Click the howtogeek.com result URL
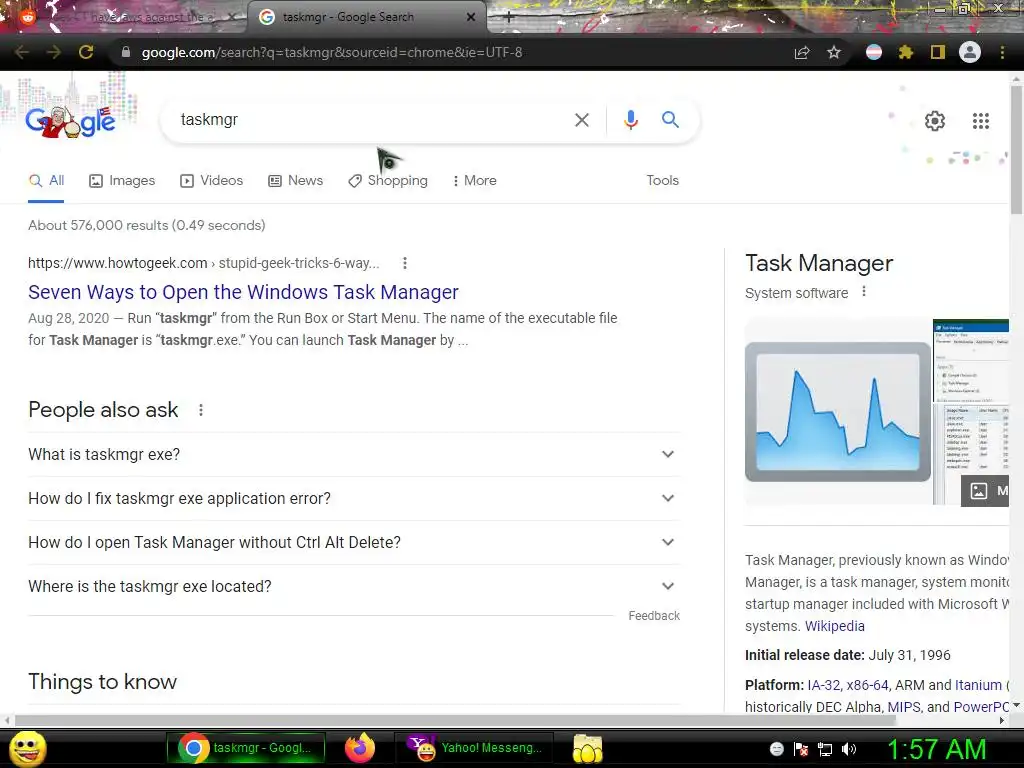This screenshot has width=1024, height=768. [203, 263]
